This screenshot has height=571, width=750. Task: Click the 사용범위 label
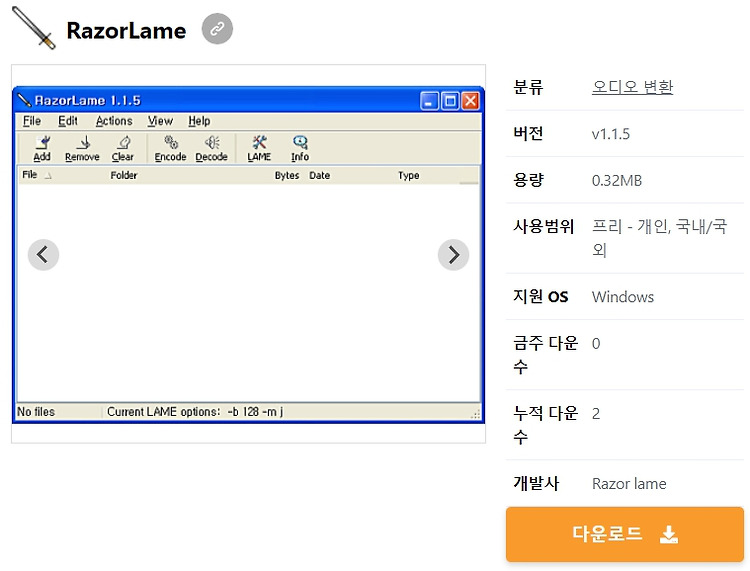point(543,226)
